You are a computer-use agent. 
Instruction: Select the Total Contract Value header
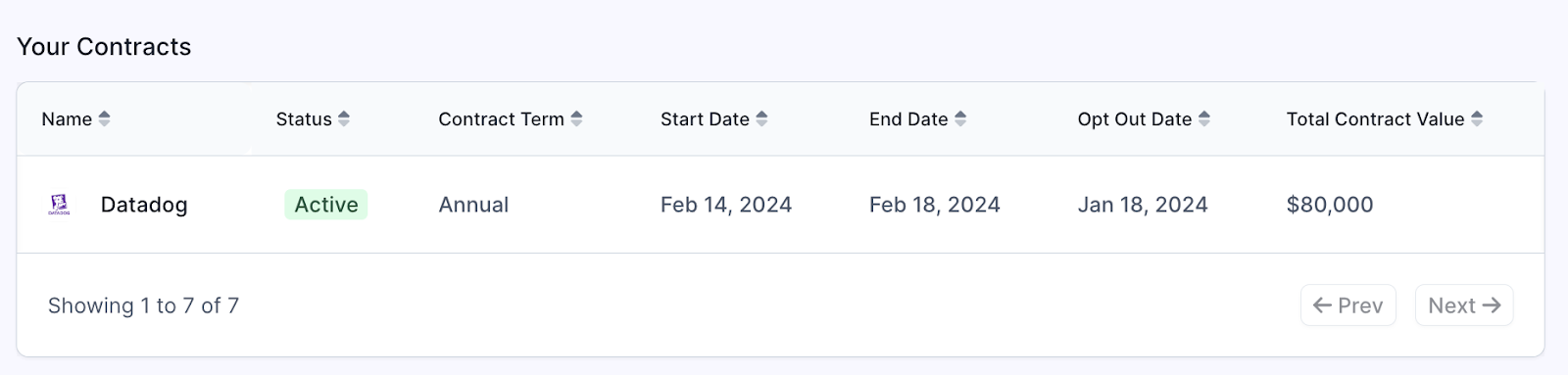1375,119
